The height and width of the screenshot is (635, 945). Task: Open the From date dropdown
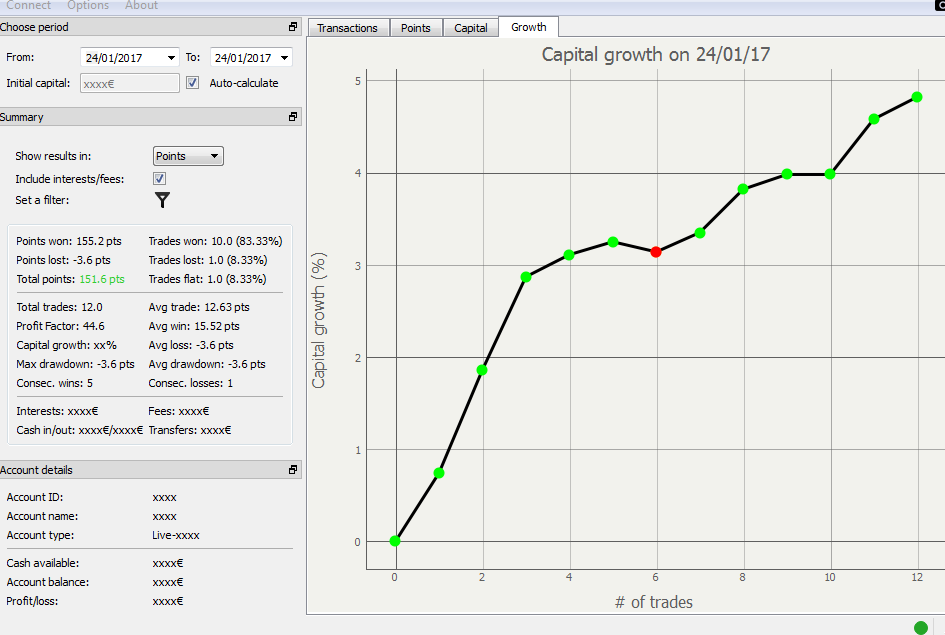click(171, 58)
